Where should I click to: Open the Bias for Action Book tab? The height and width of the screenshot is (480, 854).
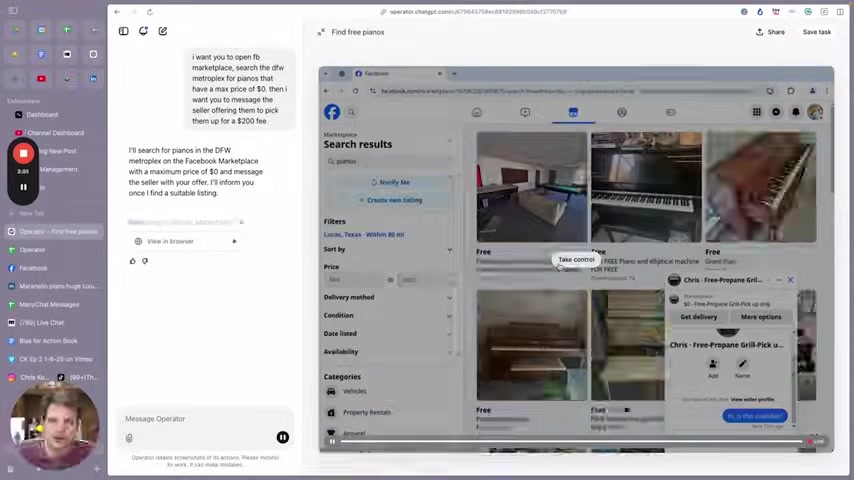point(48,341)
